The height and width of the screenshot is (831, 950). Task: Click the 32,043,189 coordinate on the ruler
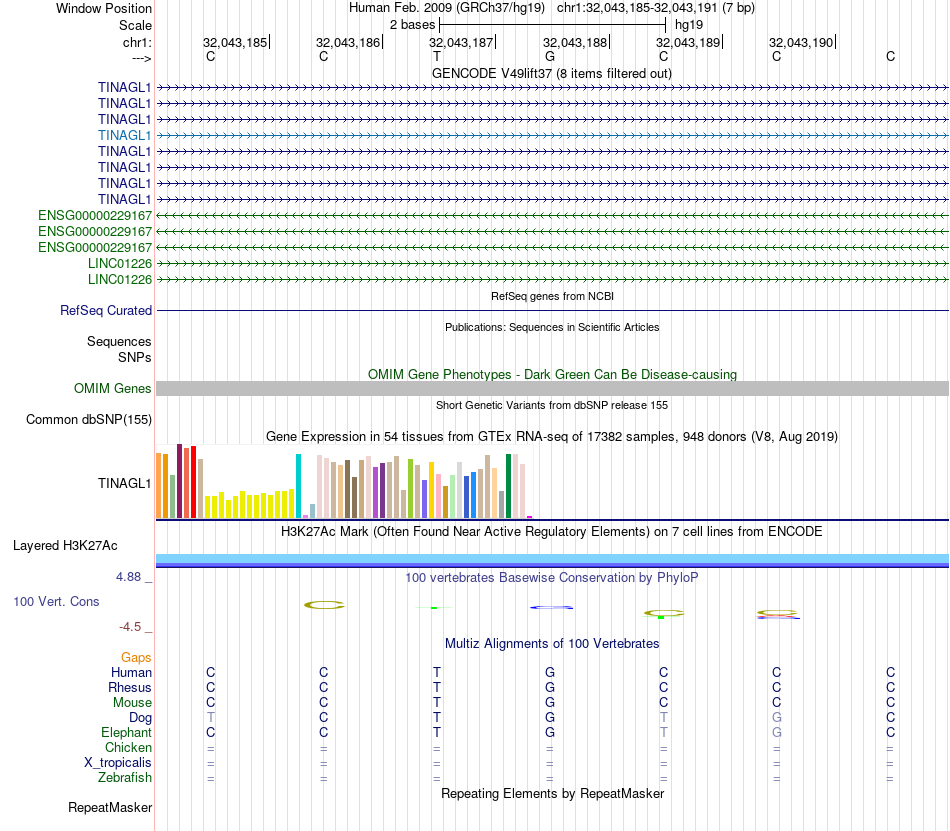(x=688, y=42)
